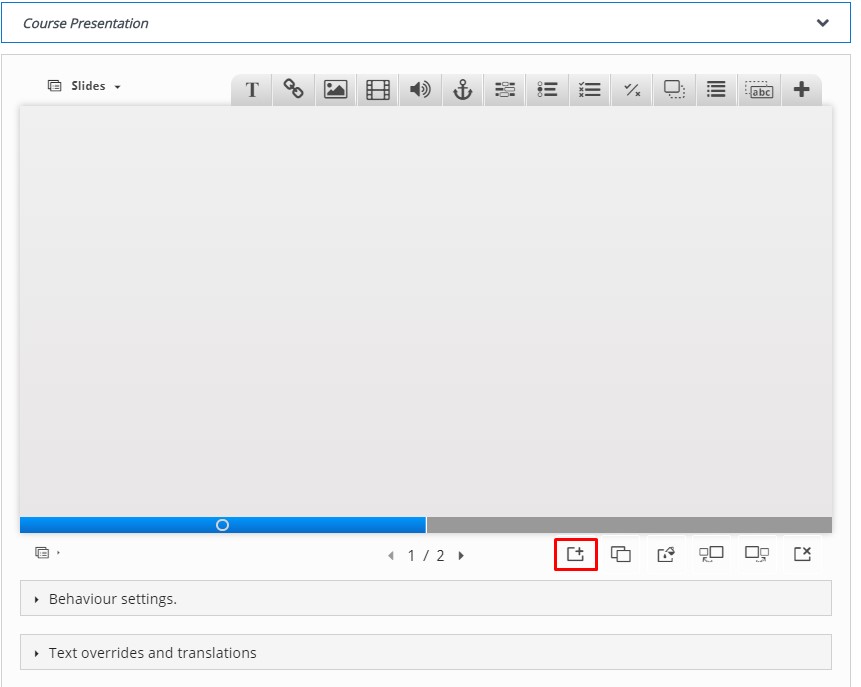Click the gray second slide progress segment
This screenshot has width=861, height=687.
[x=629, y=525]
